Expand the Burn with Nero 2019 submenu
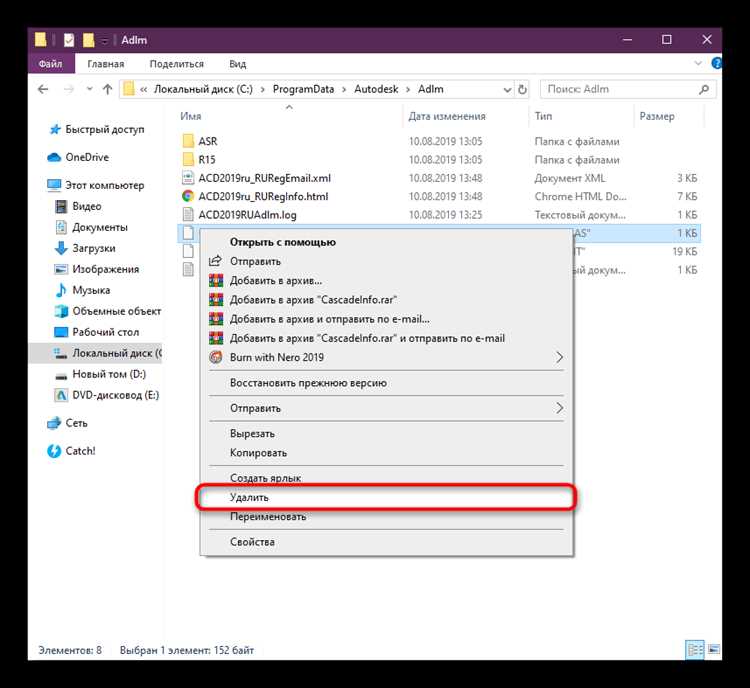 tap(559, 357)
